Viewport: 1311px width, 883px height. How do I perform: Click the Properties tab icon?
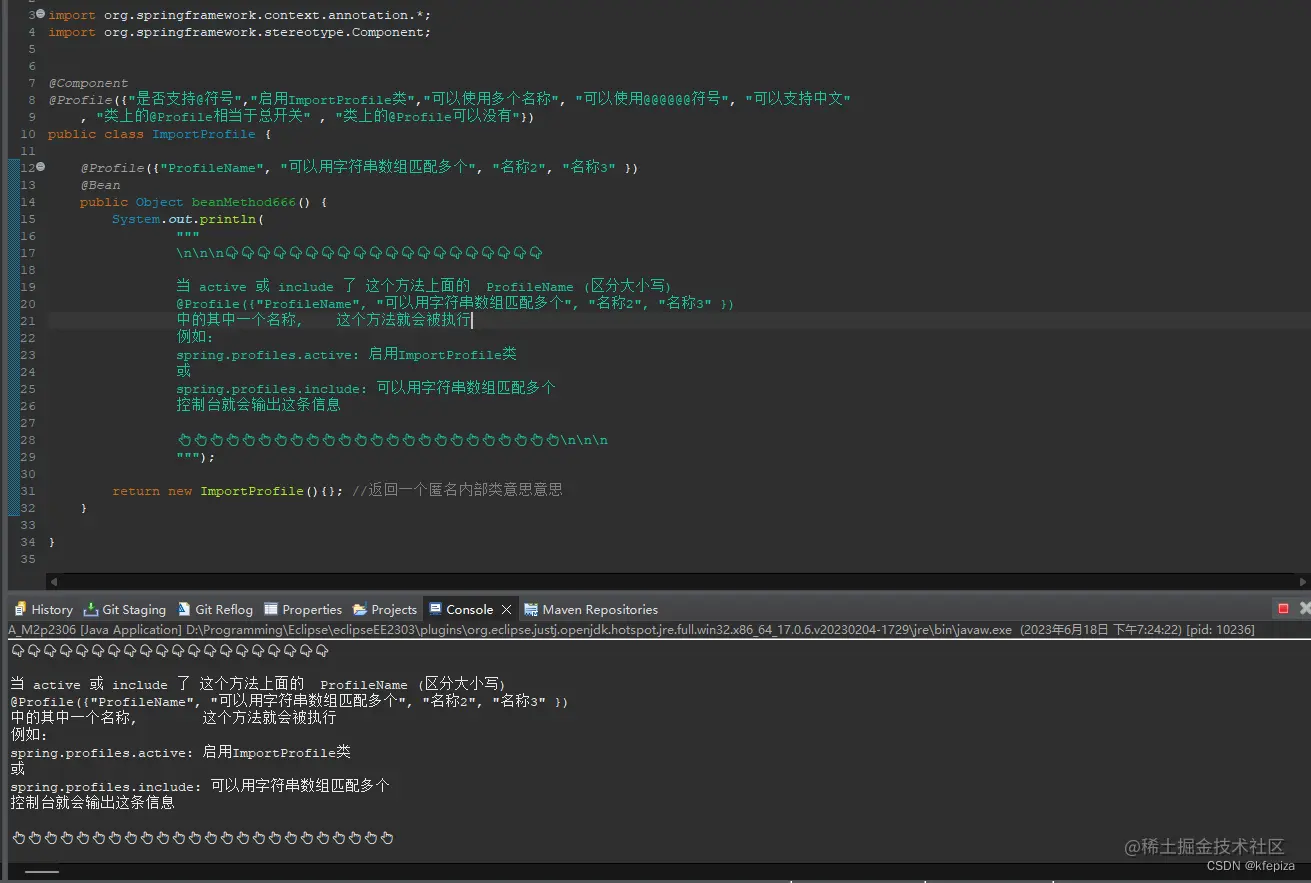(271, 609)
